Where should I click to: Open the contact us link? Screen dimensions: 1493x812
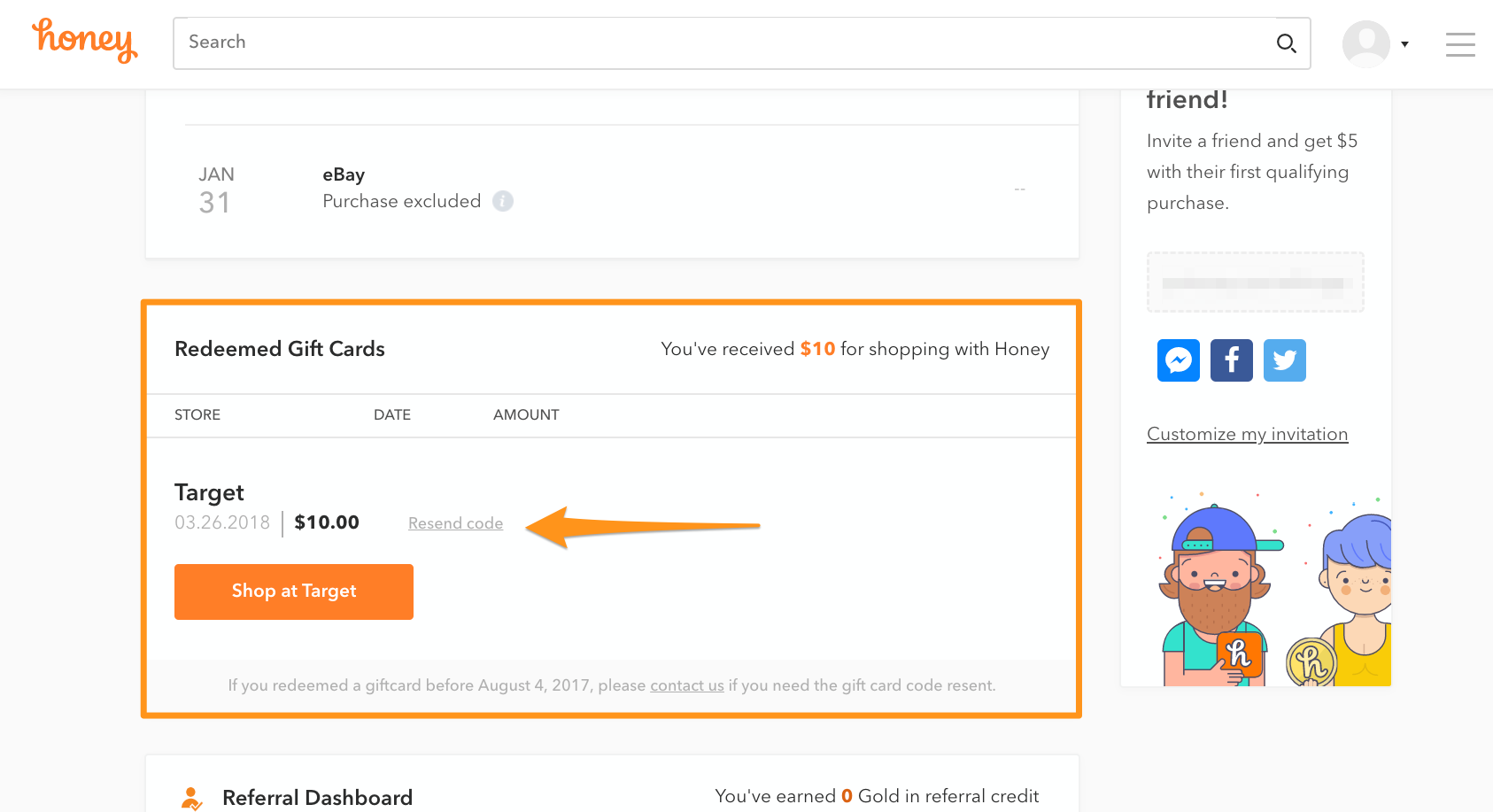[686, 685]
